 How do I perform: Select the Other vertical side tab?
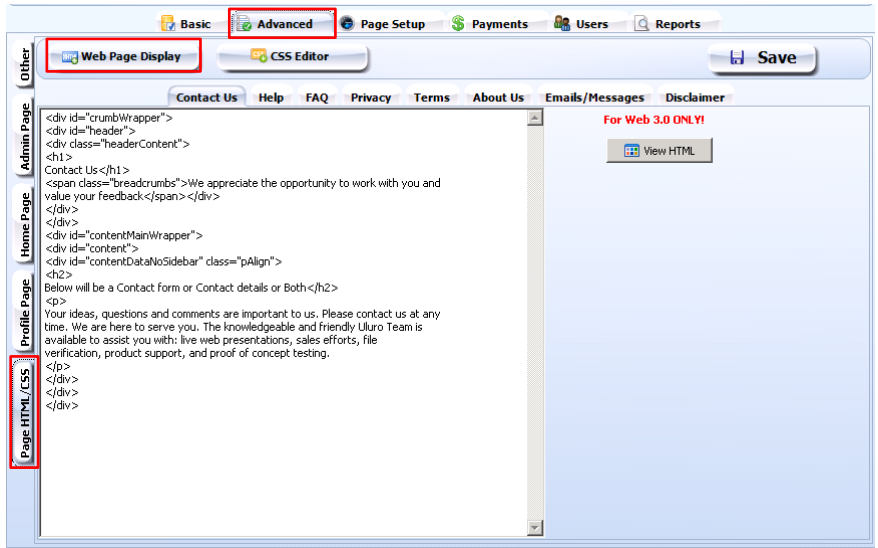pyautogui.click(x=24, y=64)
